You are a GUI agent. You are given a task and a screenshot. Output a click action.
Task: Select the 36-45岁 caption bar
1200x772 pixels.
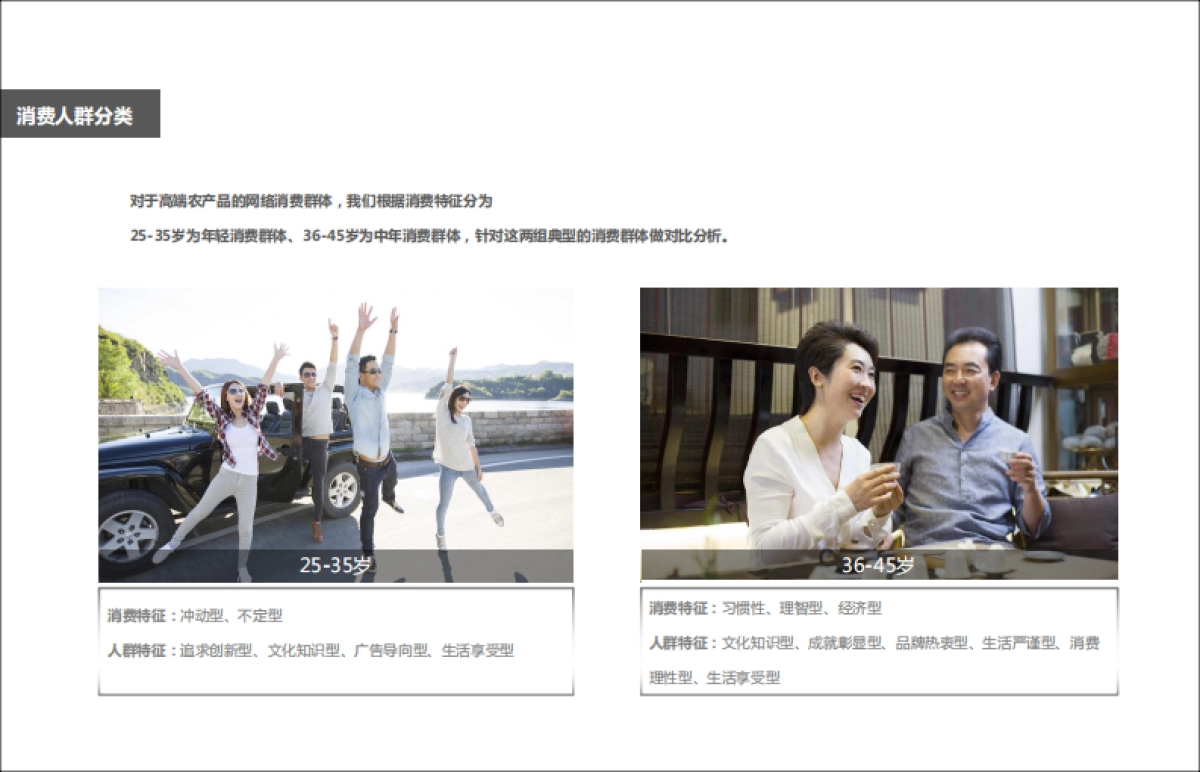(x=878, y=565)
